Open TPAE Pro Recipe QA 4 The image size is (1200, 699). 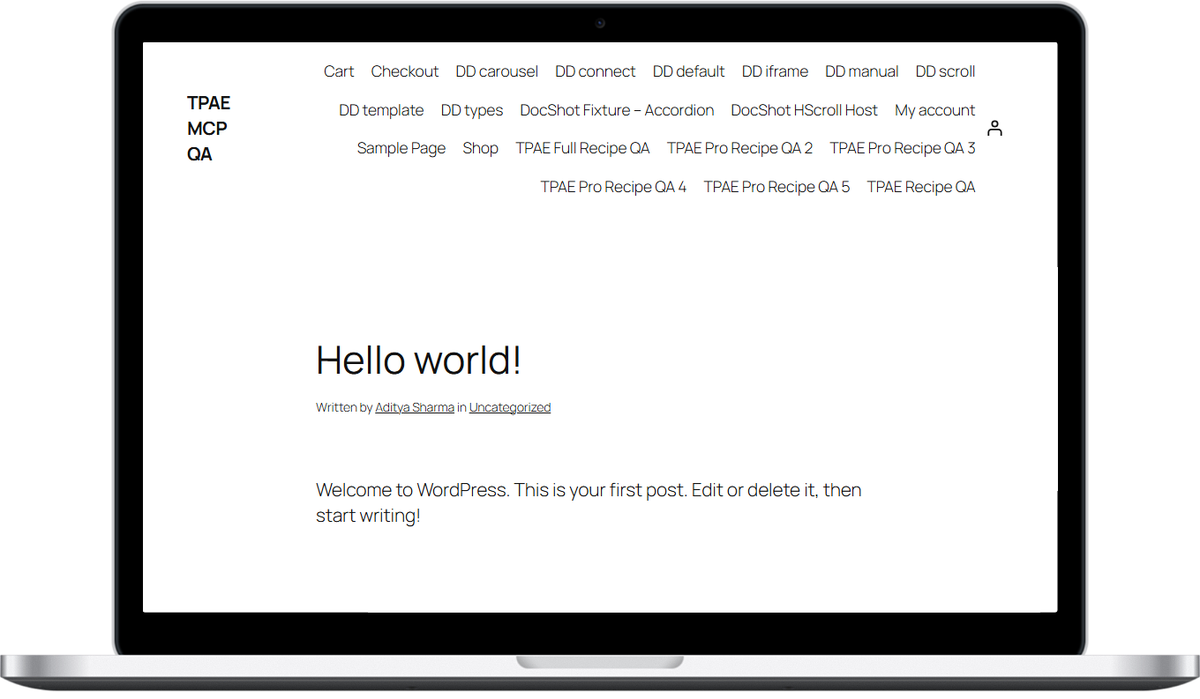click(614, 187)
